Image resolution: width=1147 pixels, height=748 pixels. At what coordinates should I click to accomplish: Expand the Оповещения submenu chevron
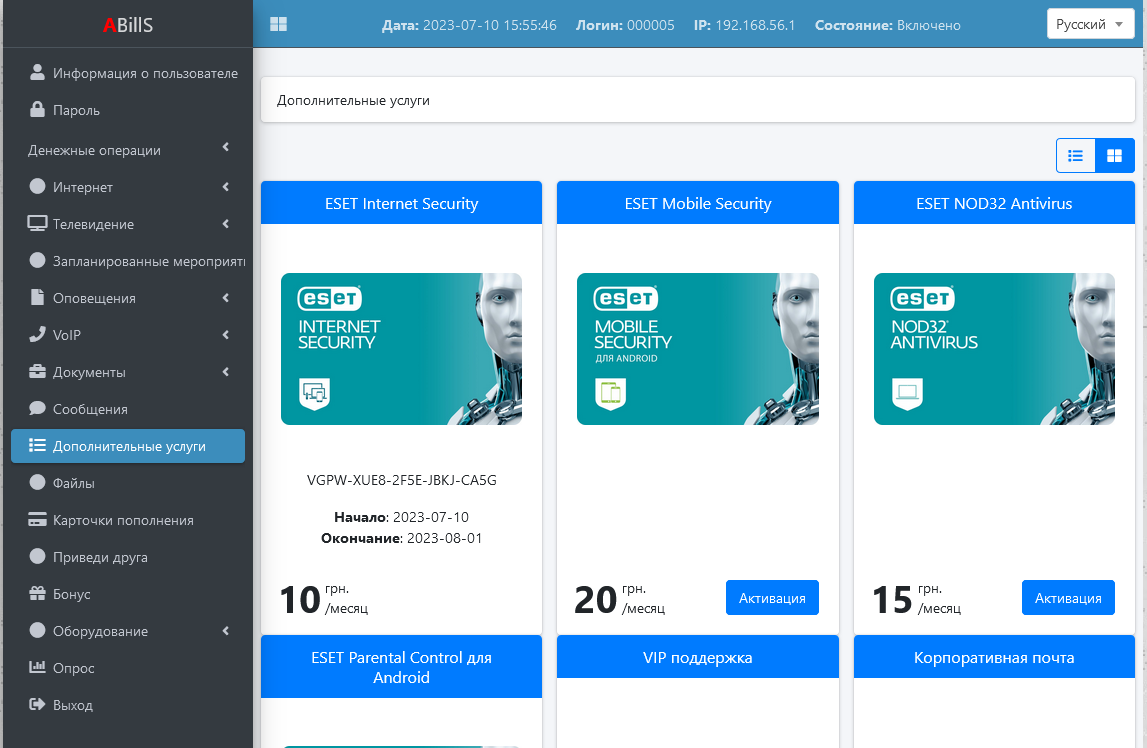226,298
